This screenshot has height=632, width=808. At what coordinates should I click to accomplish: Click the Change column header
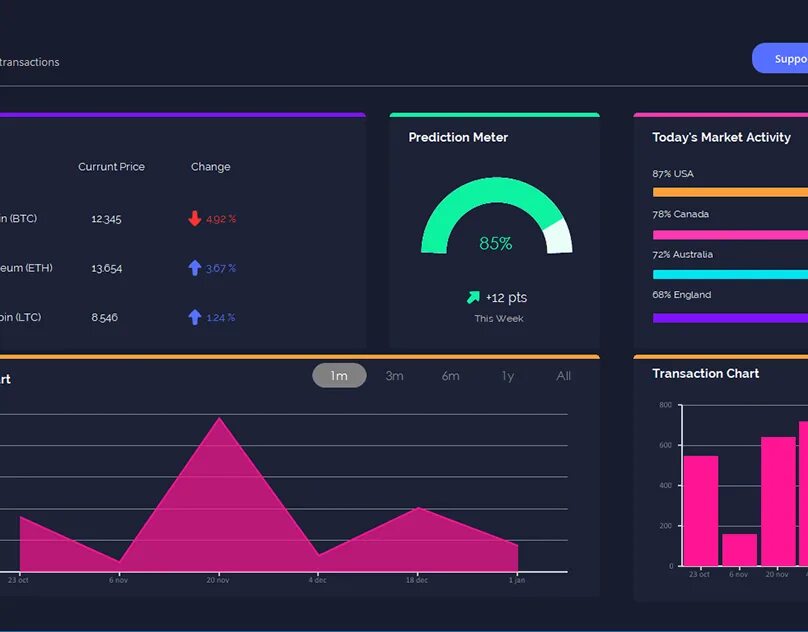click(211, 167)
